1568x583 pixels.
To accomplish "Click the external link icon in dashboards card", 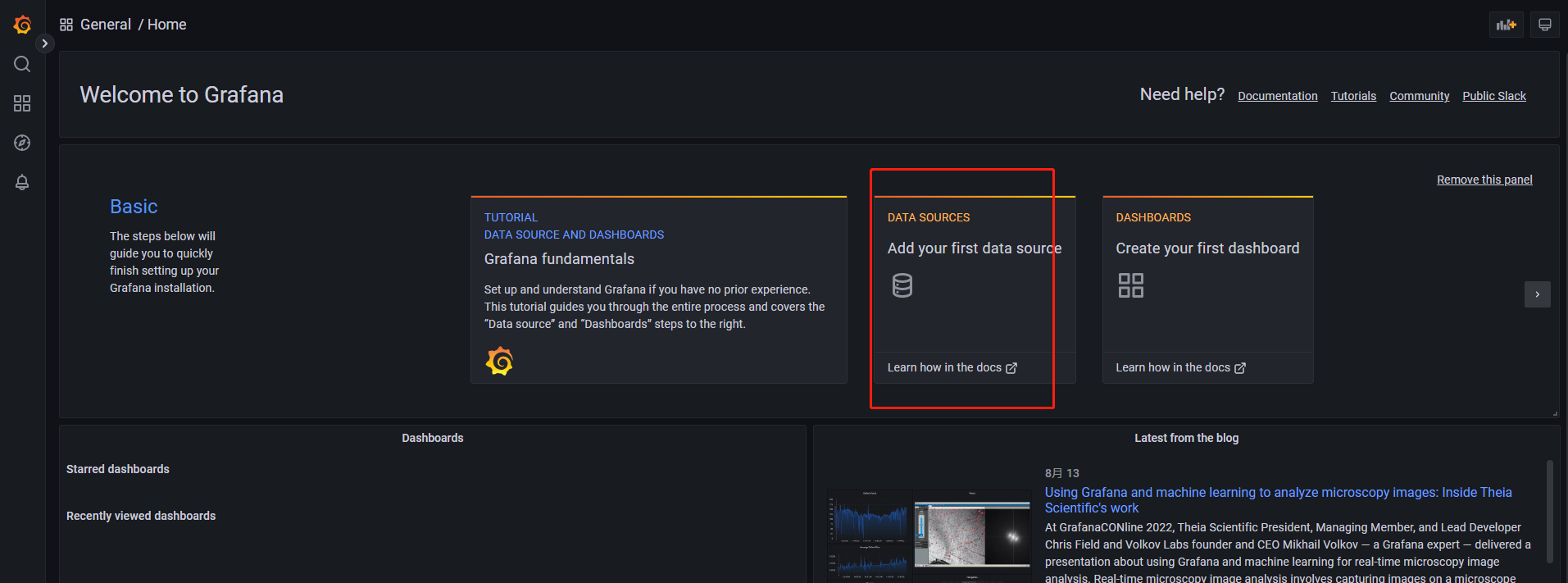I will tap(1240, 368).
